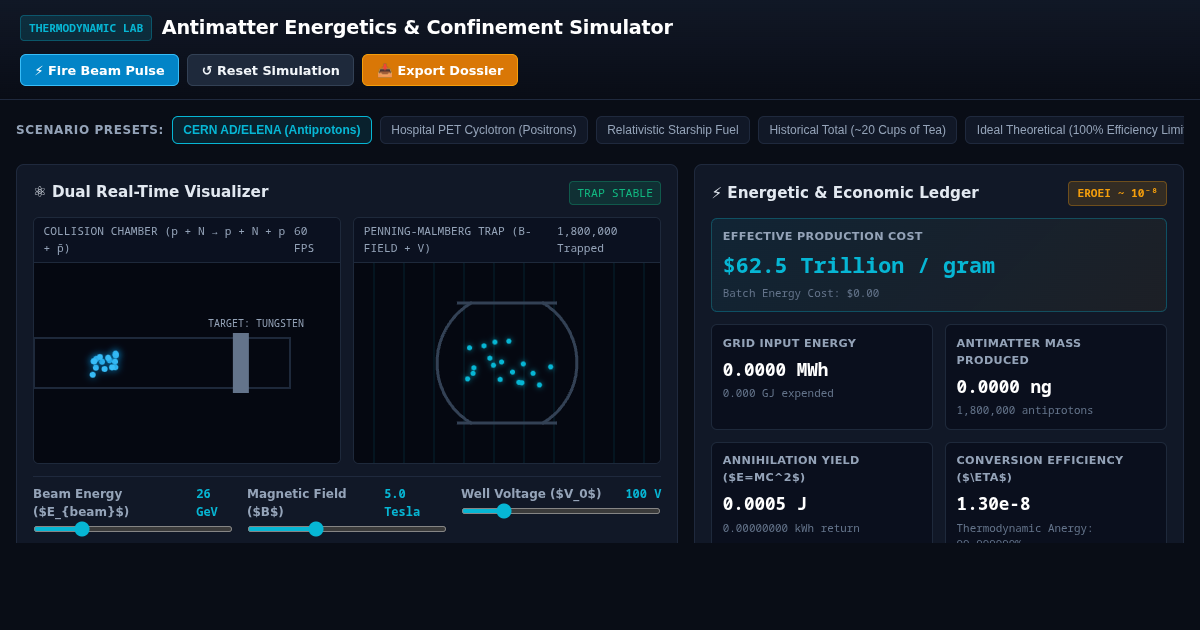This screenshot has height=630, width=1200.
Task: Select the Ideal Theoretical (100% Efficiency Limit) preset
Action: (x=1075, y=130)
